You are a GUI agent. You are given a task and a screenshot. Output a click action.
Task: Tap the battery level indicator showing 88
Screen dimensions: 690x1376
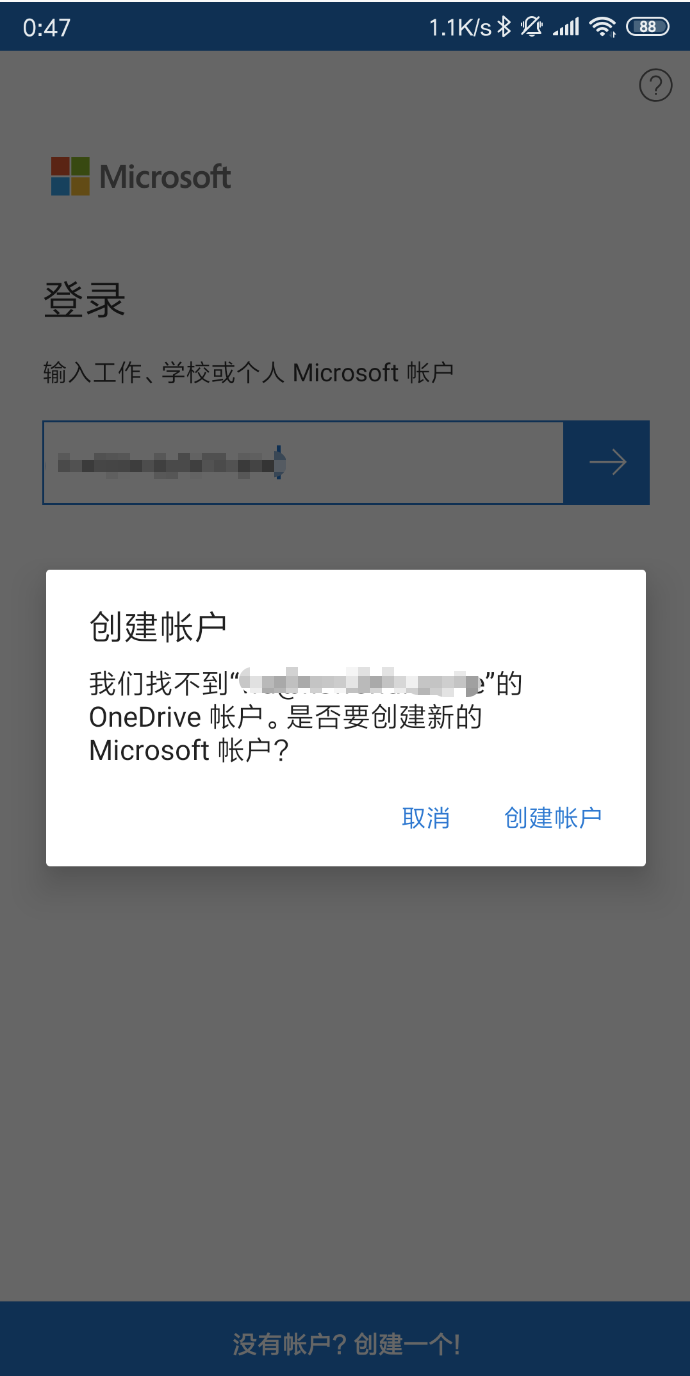pos(648,27)
